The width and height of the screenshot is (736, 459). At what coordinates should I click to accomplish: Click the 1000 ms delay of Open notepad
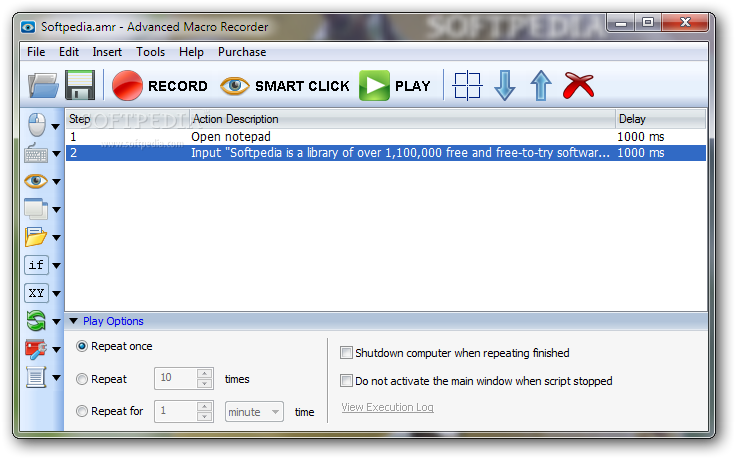coord(641,137)
